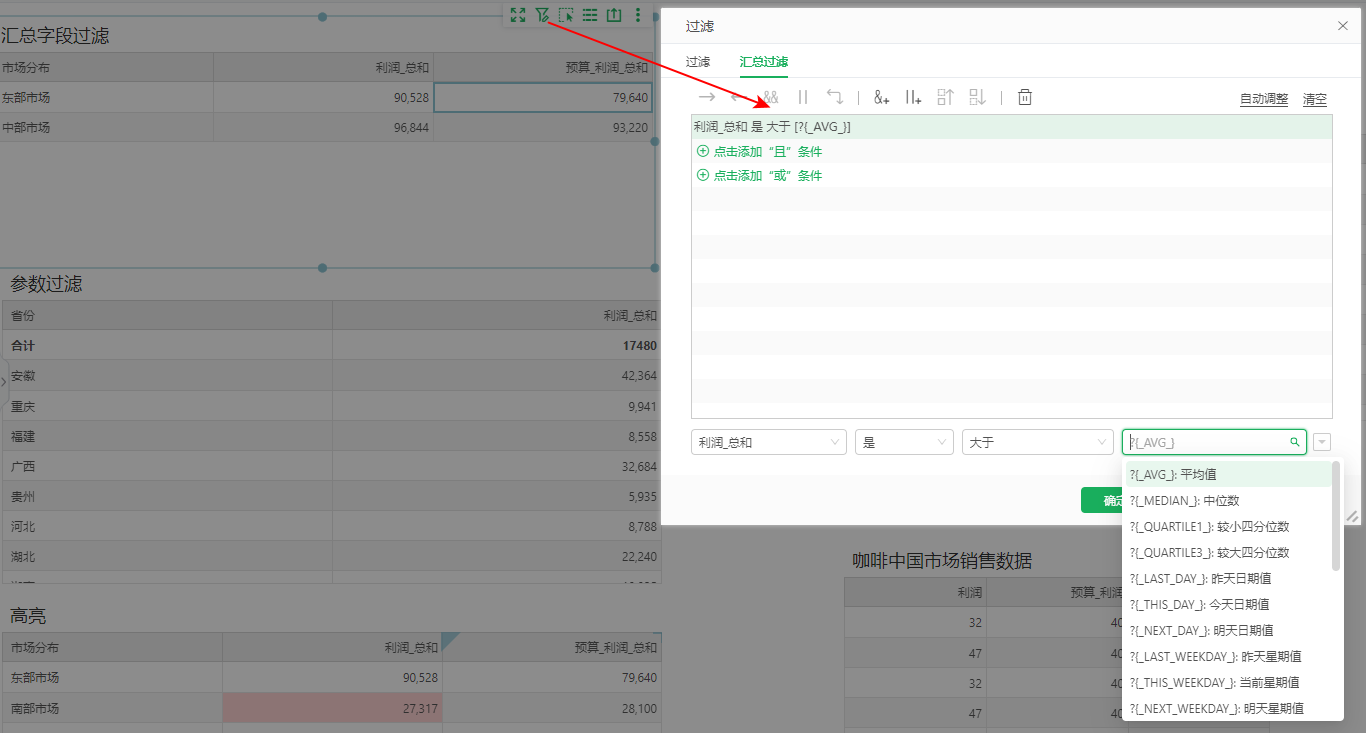This screenshot has width=1366, height=733.
Task: Click the add AND condition '&+' icon
Action: pyautogui.click(x=881, y=97)
